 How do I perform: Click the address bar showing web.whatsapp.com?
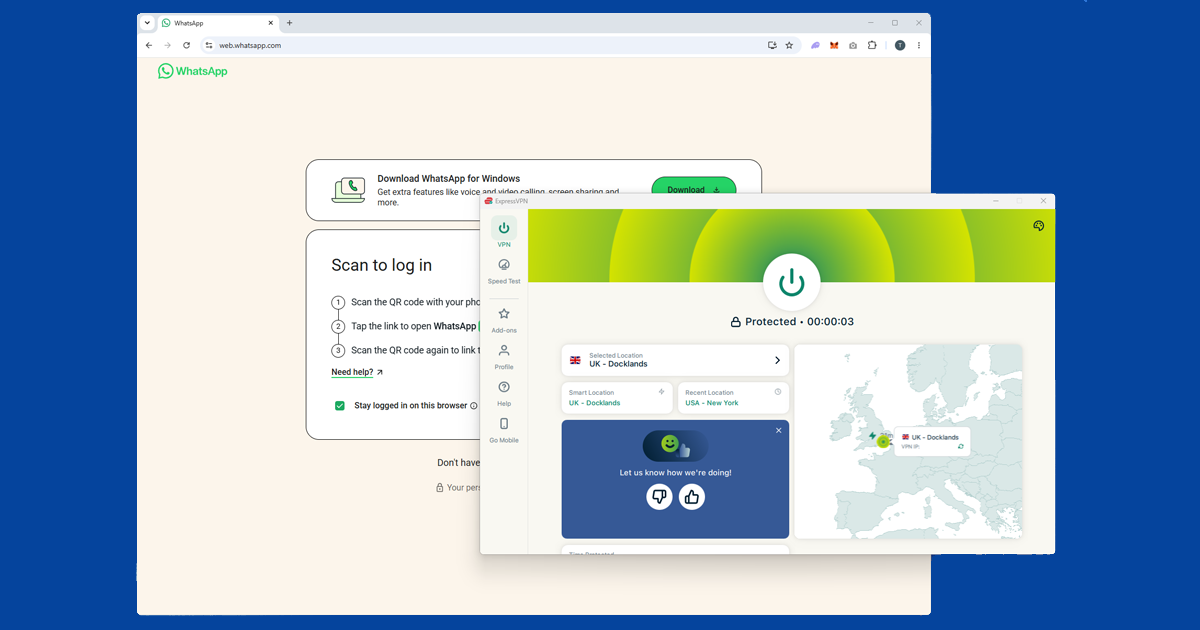click(500, 45)
